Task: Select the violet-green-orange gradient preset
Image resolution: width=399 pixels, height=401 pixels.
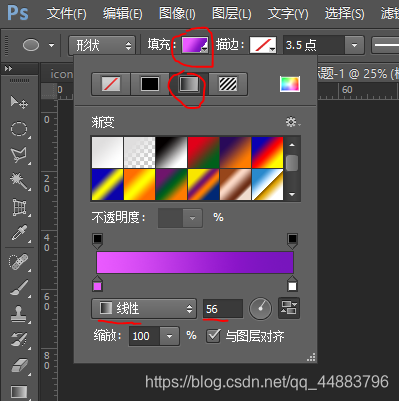Action: [171, 184]
